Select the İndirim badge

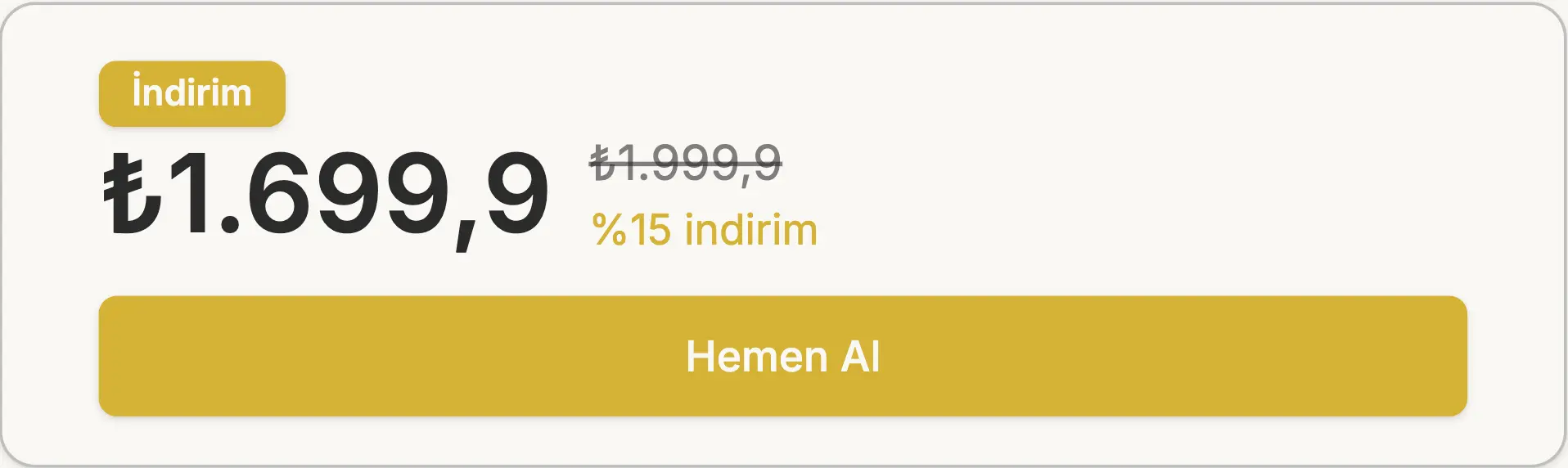pos(192,93)
